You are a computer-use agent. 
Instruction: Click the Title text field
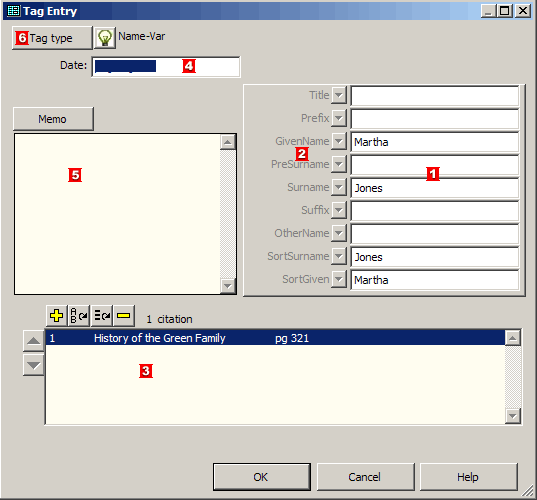(x=435, y=96)
